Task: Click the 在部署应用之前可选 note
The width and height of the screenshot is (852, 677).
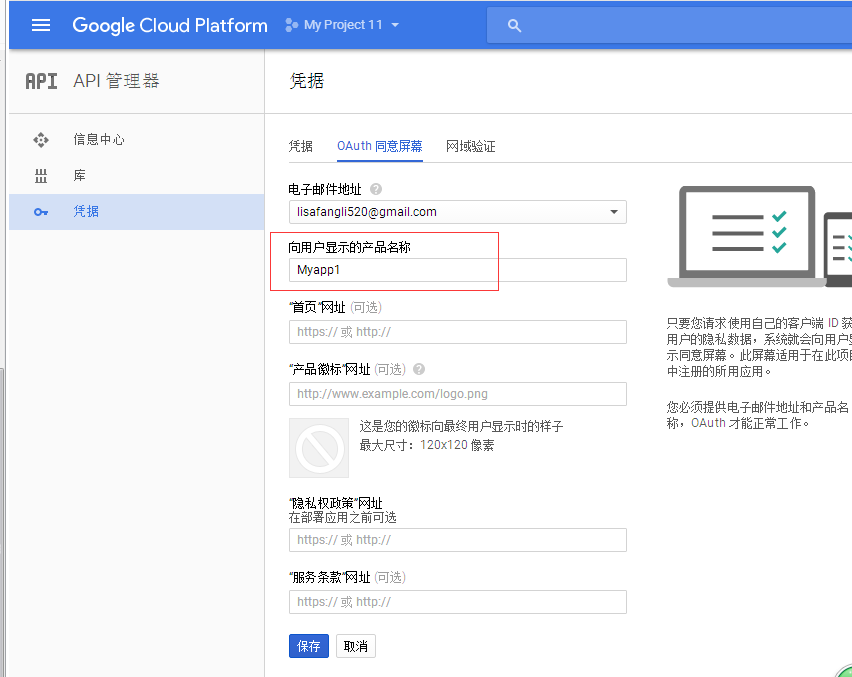Action: 342,518
